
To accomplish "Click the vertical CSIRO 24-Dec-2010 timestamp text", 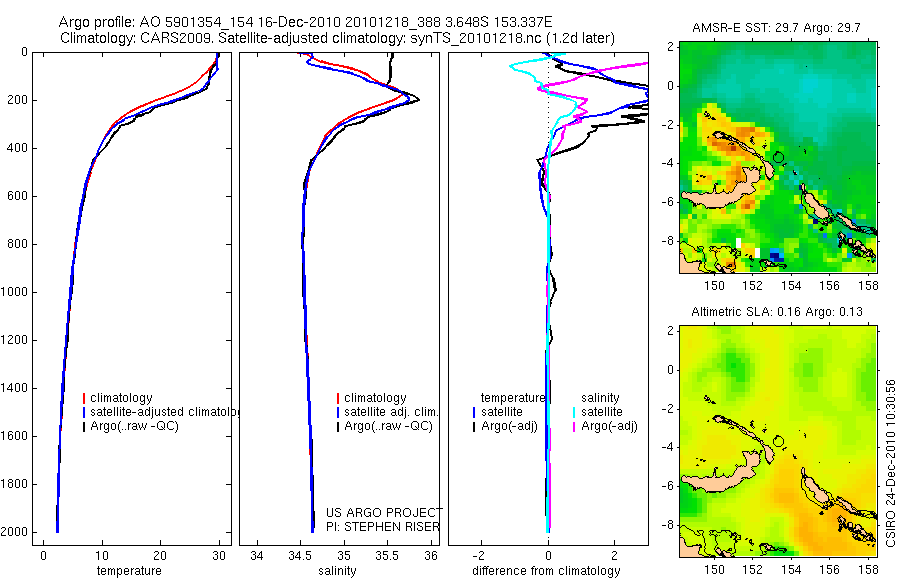I will [890, 463].
